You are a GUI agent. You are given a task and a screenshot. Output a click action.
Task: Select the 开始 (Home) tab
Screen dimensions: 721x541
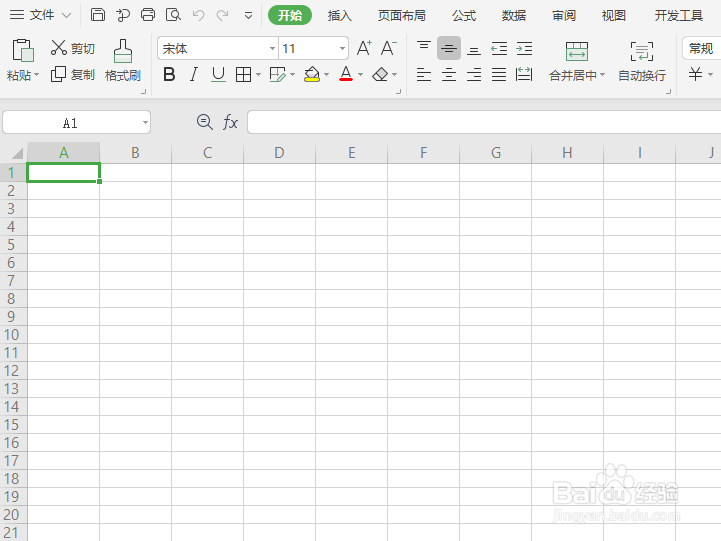(x=290, y=16)
